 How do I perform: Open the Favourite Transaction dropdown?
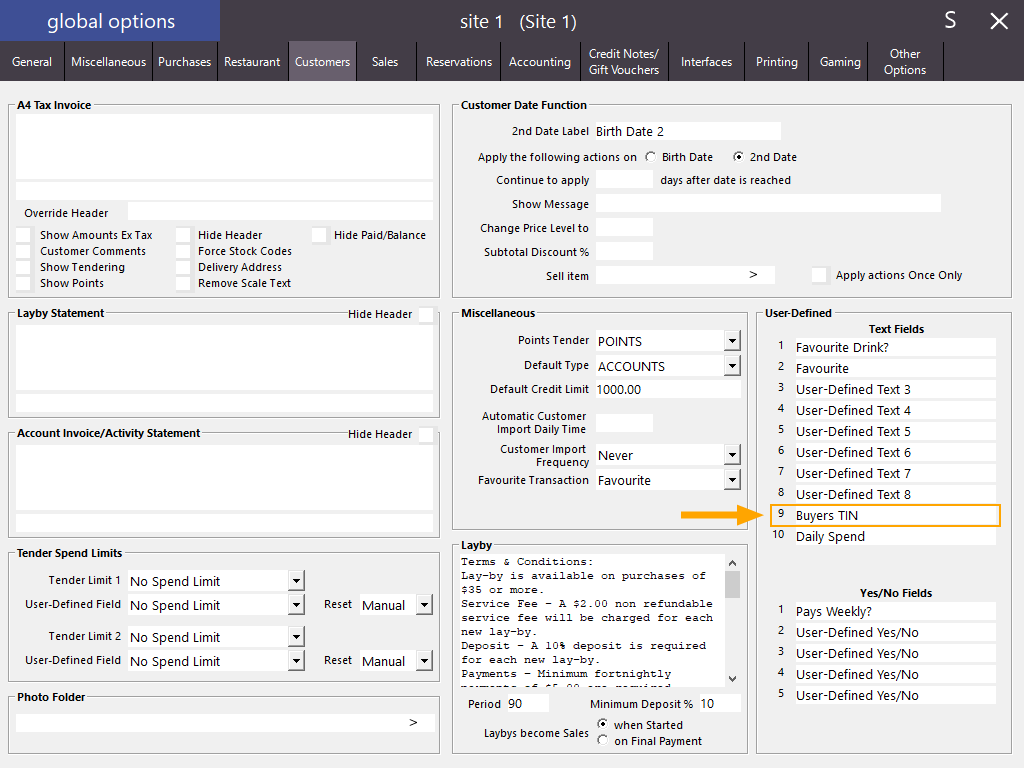pyautogui.click(x=731, y=480)
